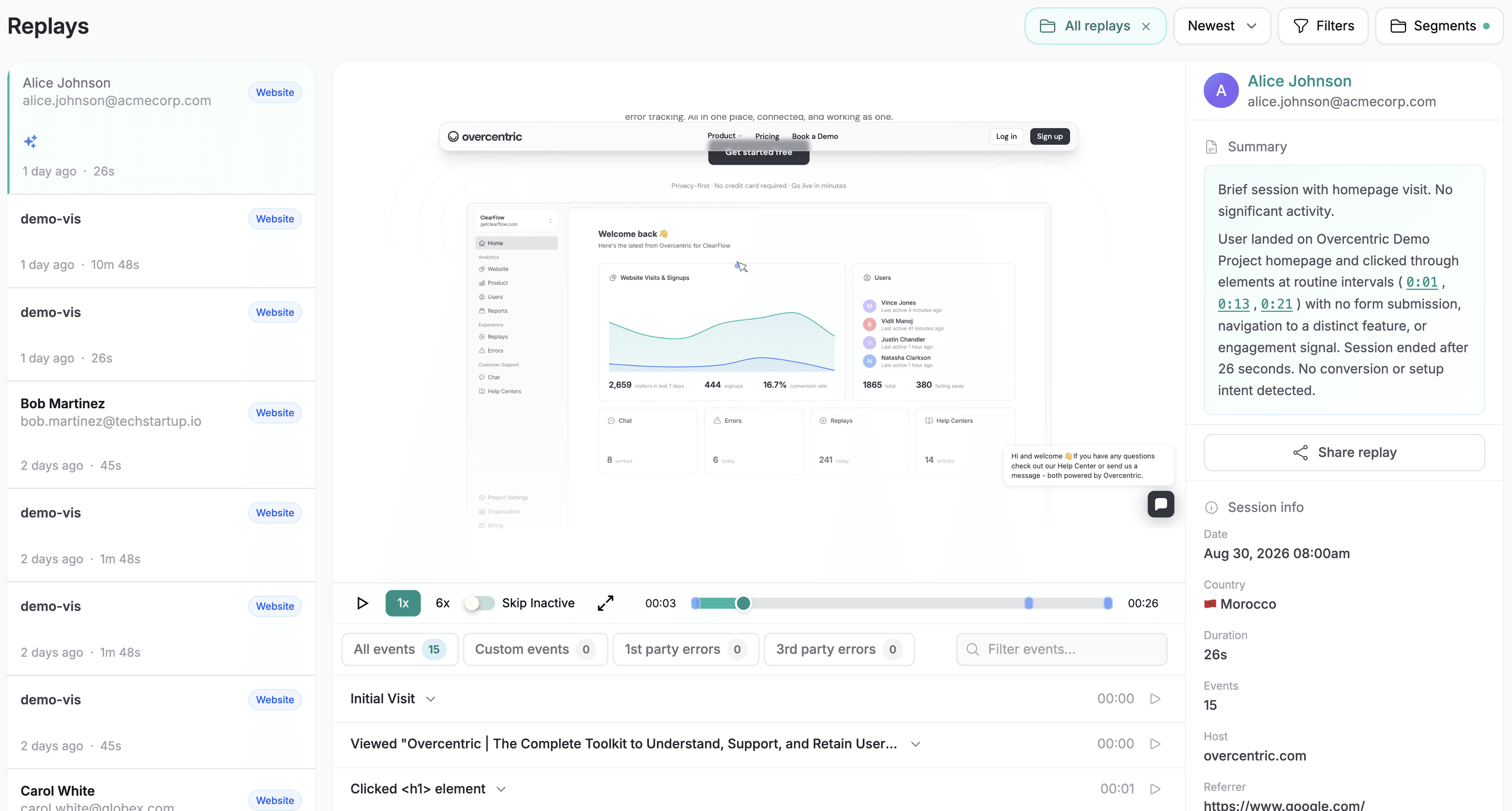Jump to 0:21 timestamp in summary
This screenshot has width=1512, height=811.
pyautogui.click(x=1277, y=304)
